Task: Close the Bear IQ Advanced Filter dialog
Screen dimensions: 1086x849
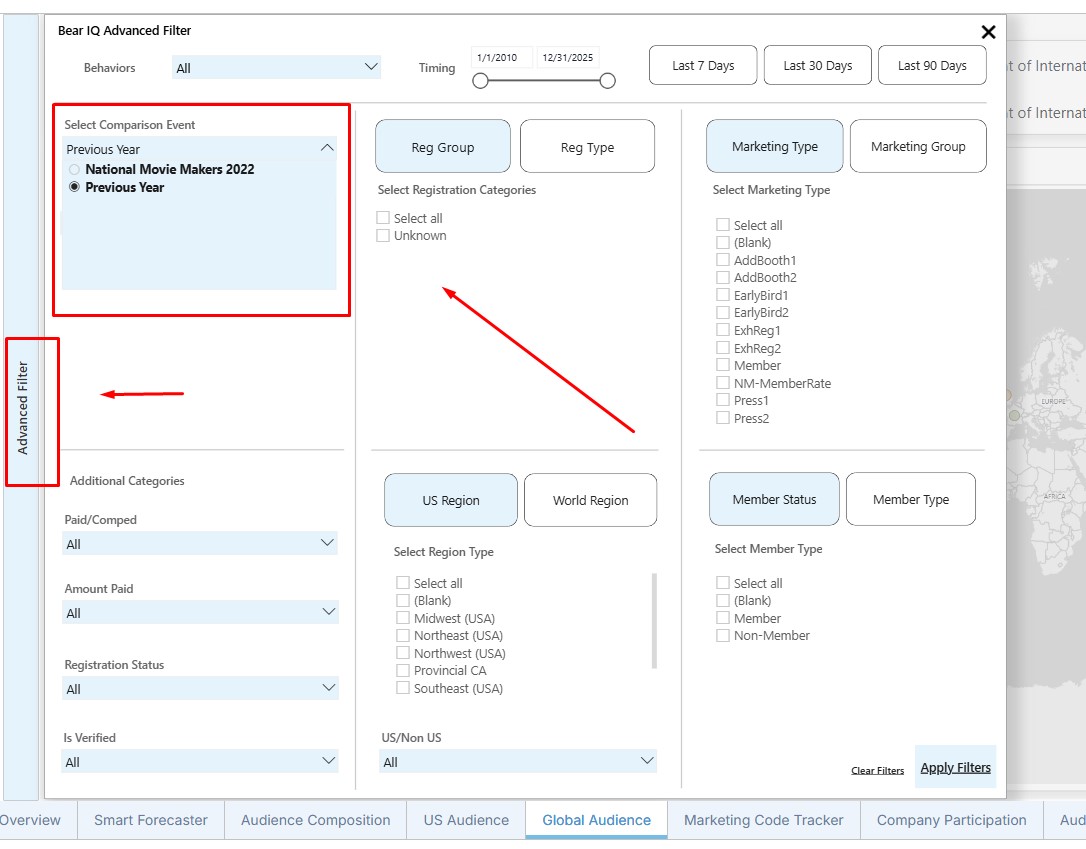Action: point(988,32)
